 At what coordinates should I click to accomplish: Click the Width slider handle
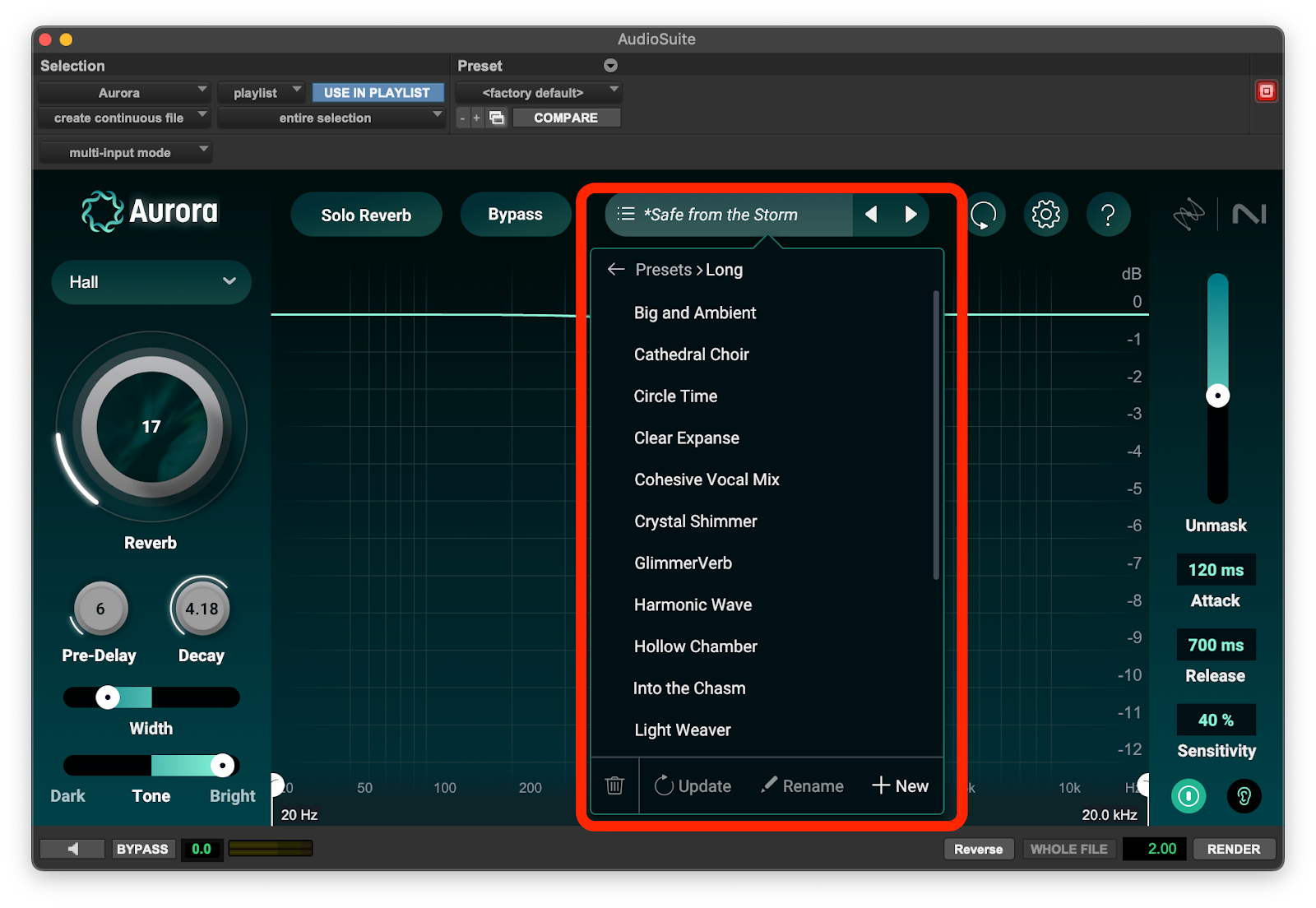108,697
